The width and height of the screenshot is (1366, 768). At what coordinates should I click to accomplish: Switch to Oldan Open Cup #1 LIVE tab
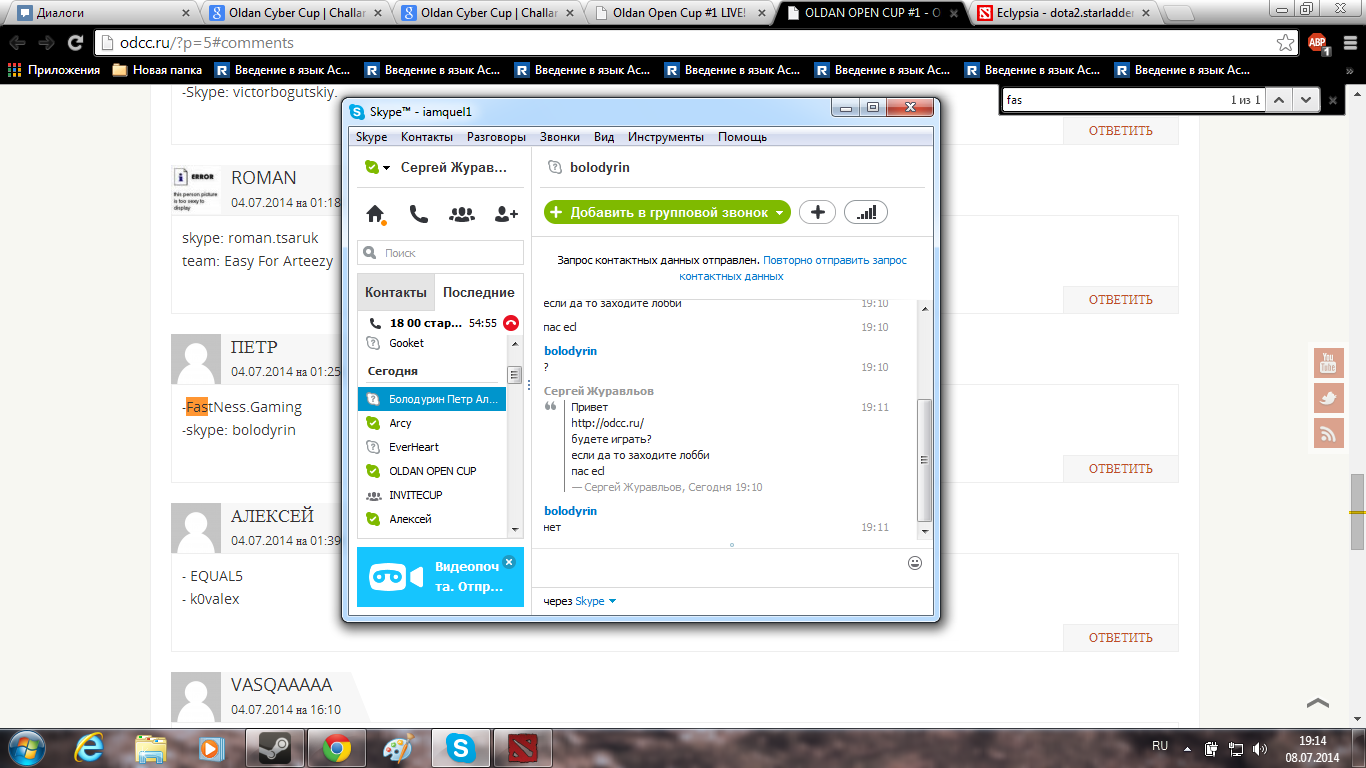[680, 13]
